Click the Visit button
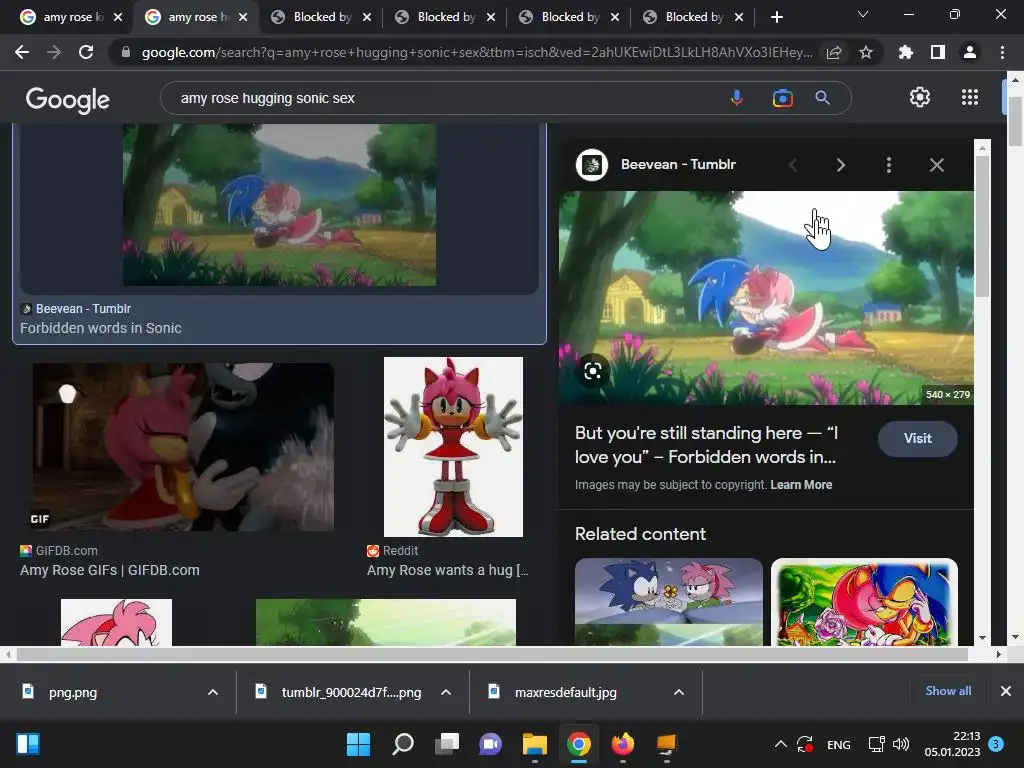The image size is (1024, 768). (x=918, y=438)
